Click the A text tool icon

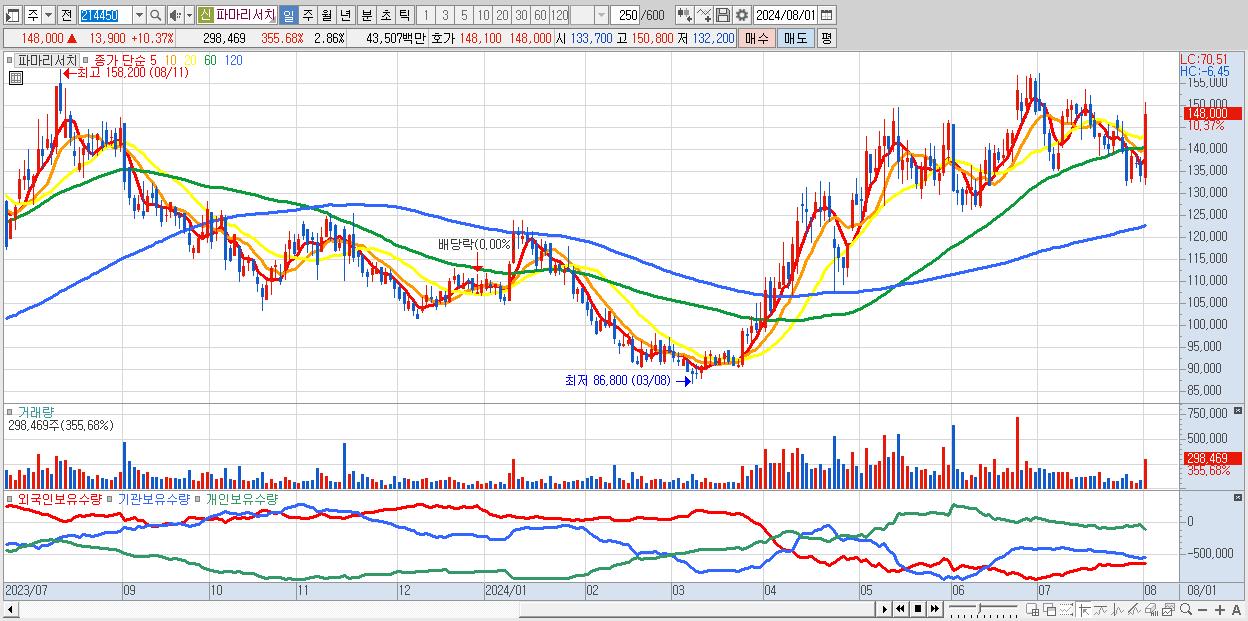pos(1237,610)
